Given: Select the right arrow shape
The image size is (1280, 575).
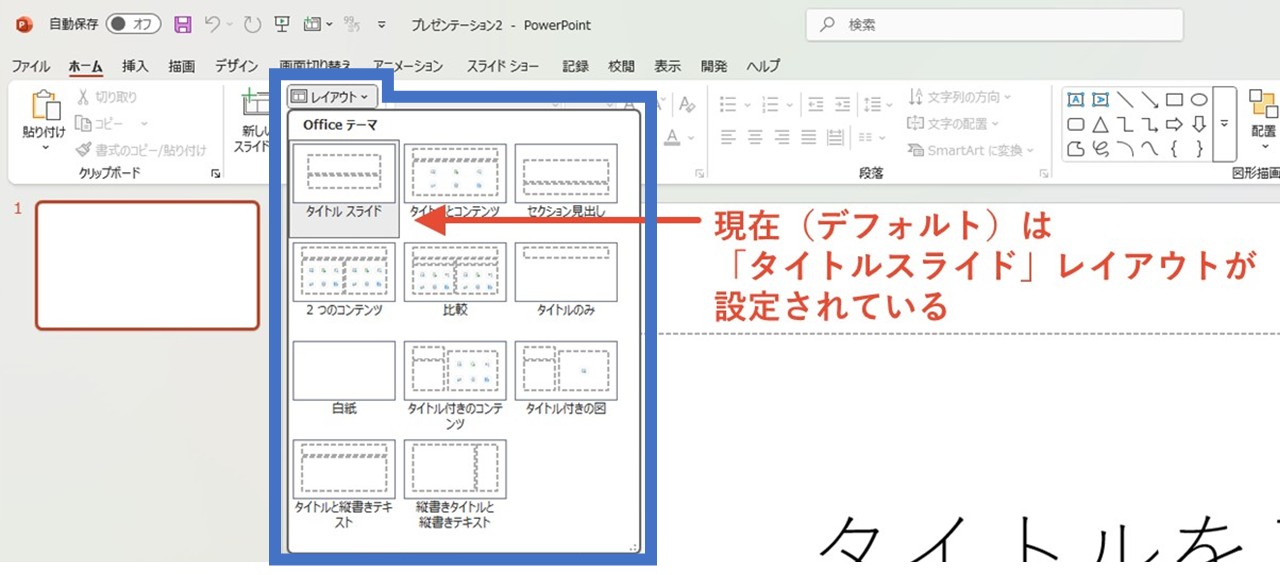Looking at the screenshot, I should (1175, 125).
